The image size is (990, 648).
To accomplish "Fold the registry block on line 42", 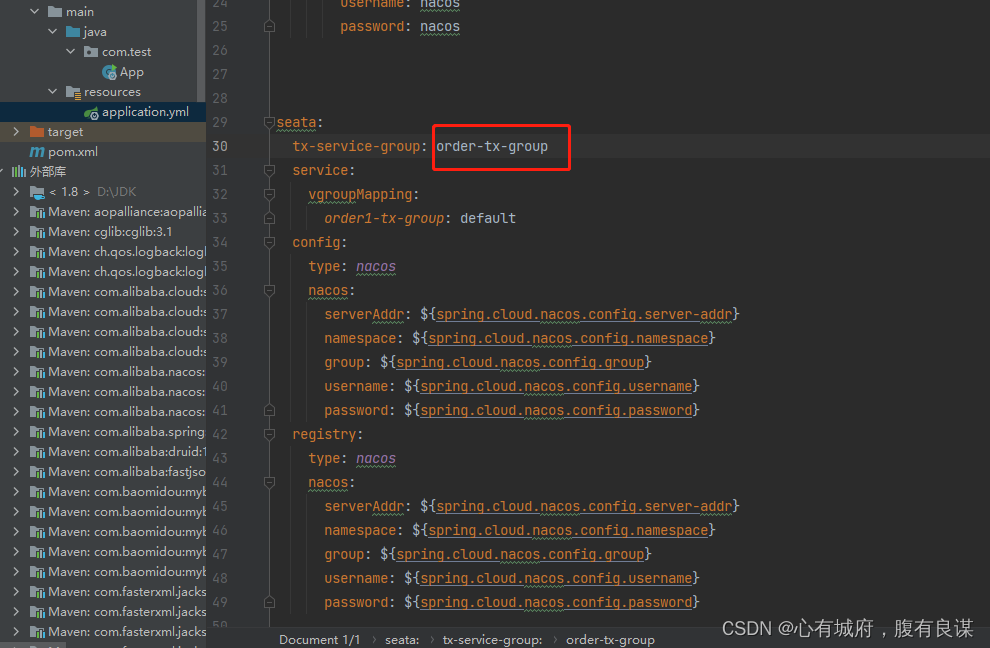I will tap(270, 435).
